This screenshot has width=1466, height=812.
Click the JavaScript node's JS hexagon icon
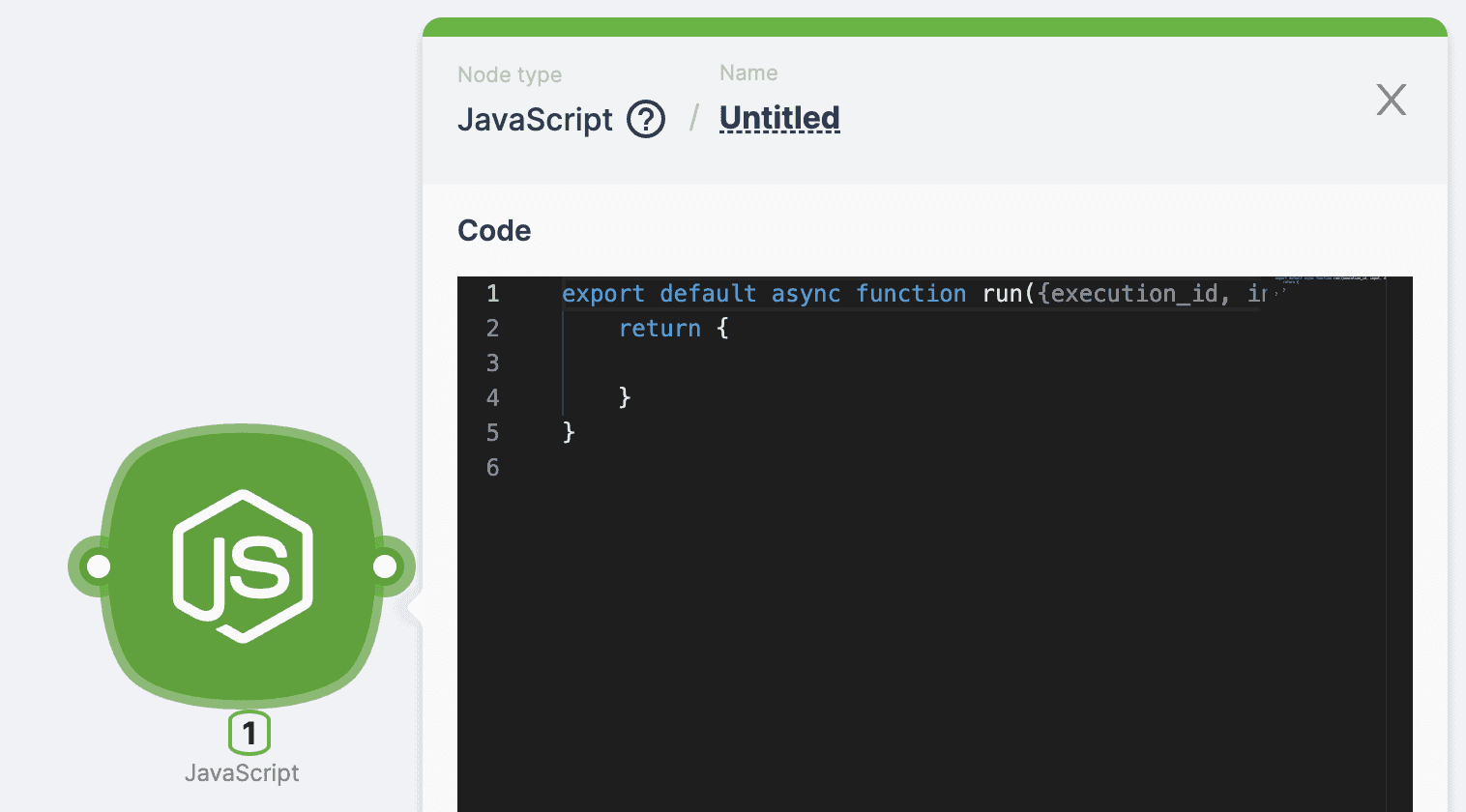[243, 566]
